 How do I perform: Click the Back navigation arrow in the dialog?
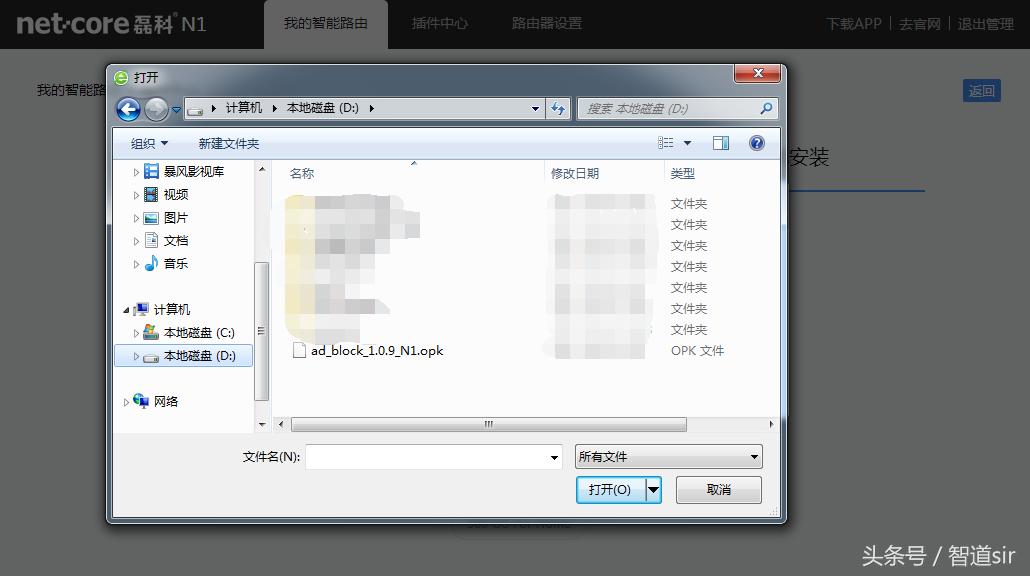pyautogui.click(x=128, y=109)
